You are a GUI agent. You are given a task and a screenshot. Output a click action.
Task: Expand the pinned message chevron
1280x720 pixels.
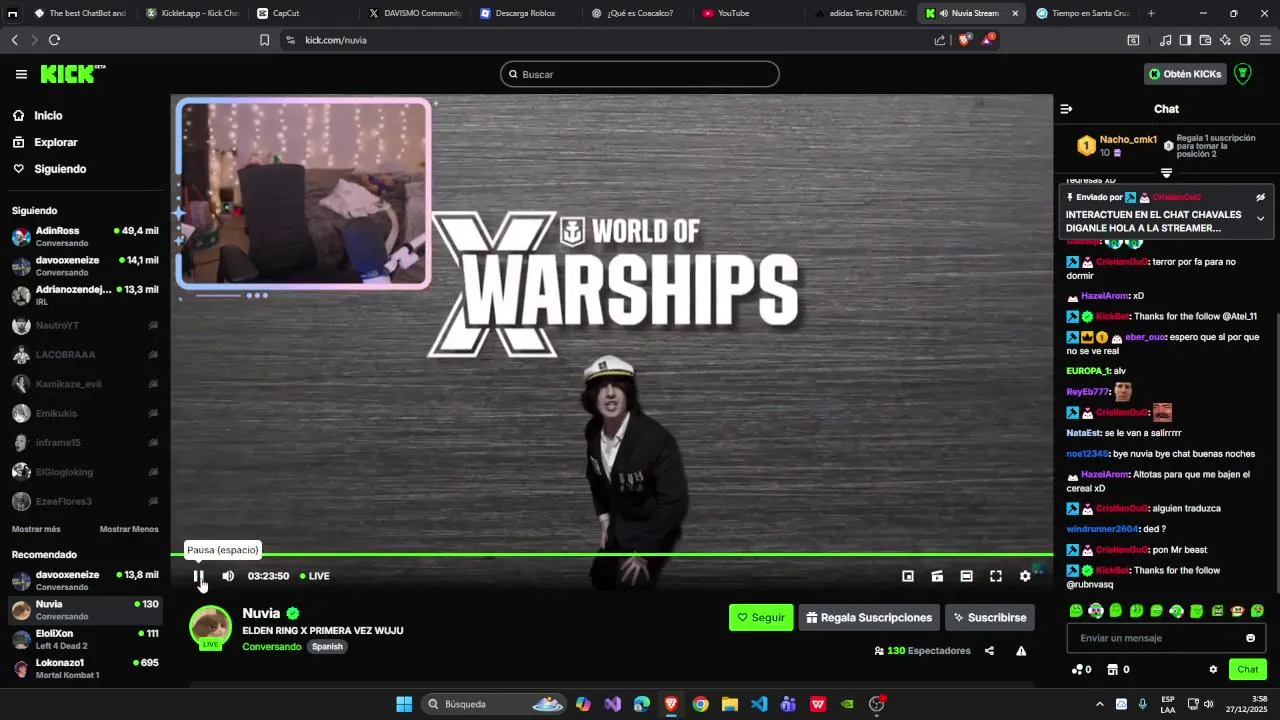tap(1260, 219)
